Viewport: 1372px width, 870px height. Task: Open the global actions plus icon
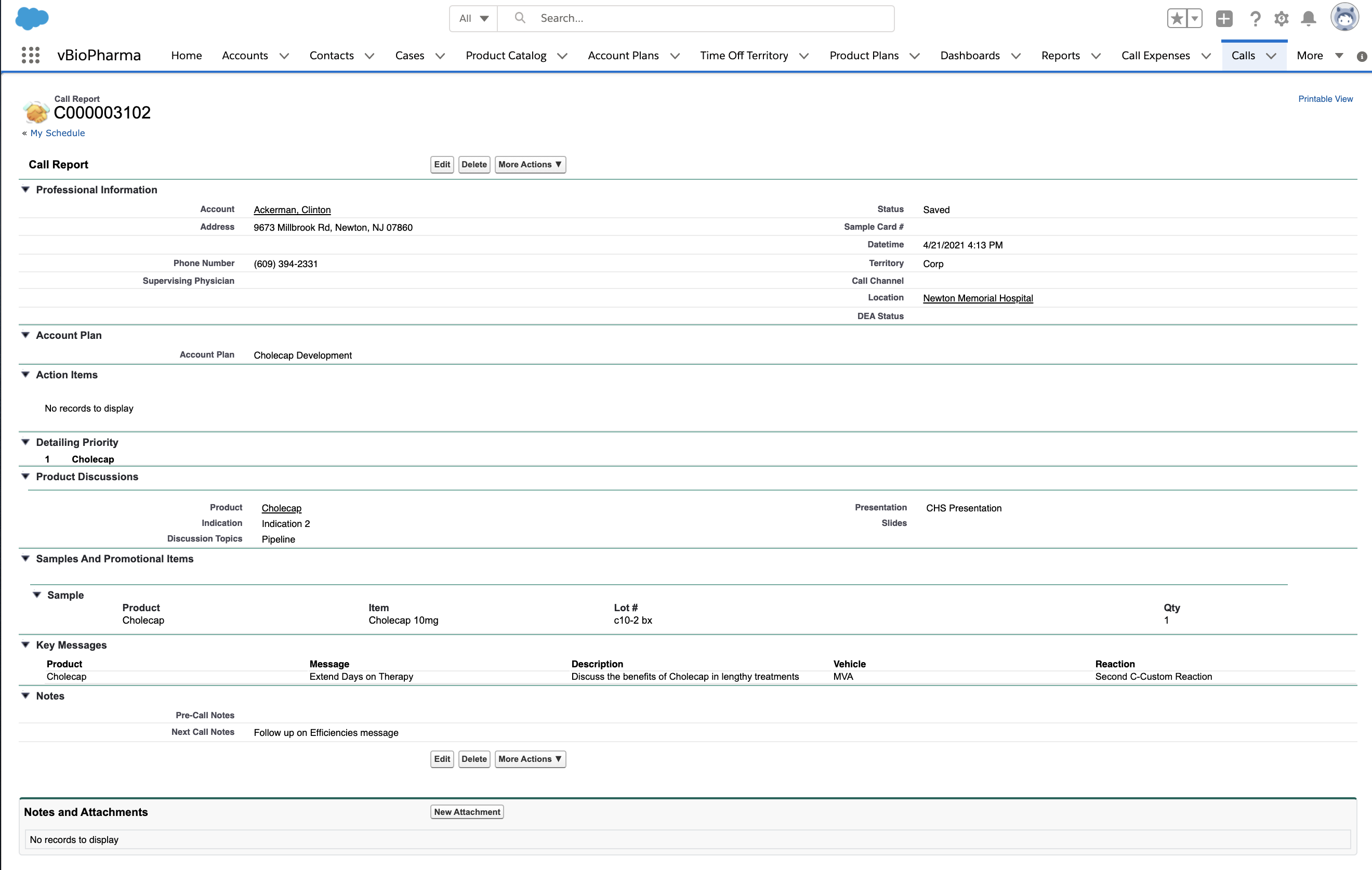point(1223,19)
